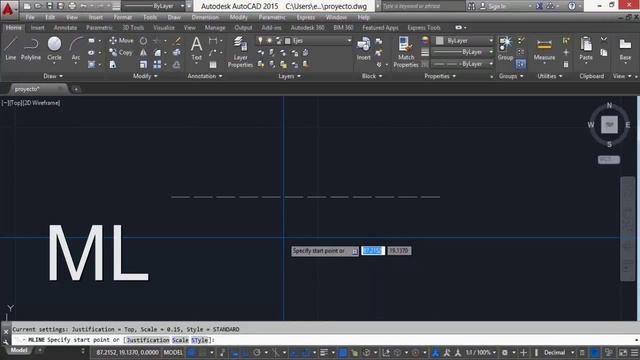Image resolution: width=640 pixels, height=360 pixels.
Task: Select the Circle tool
Action: pyautogui.click(x=54, y=49)
